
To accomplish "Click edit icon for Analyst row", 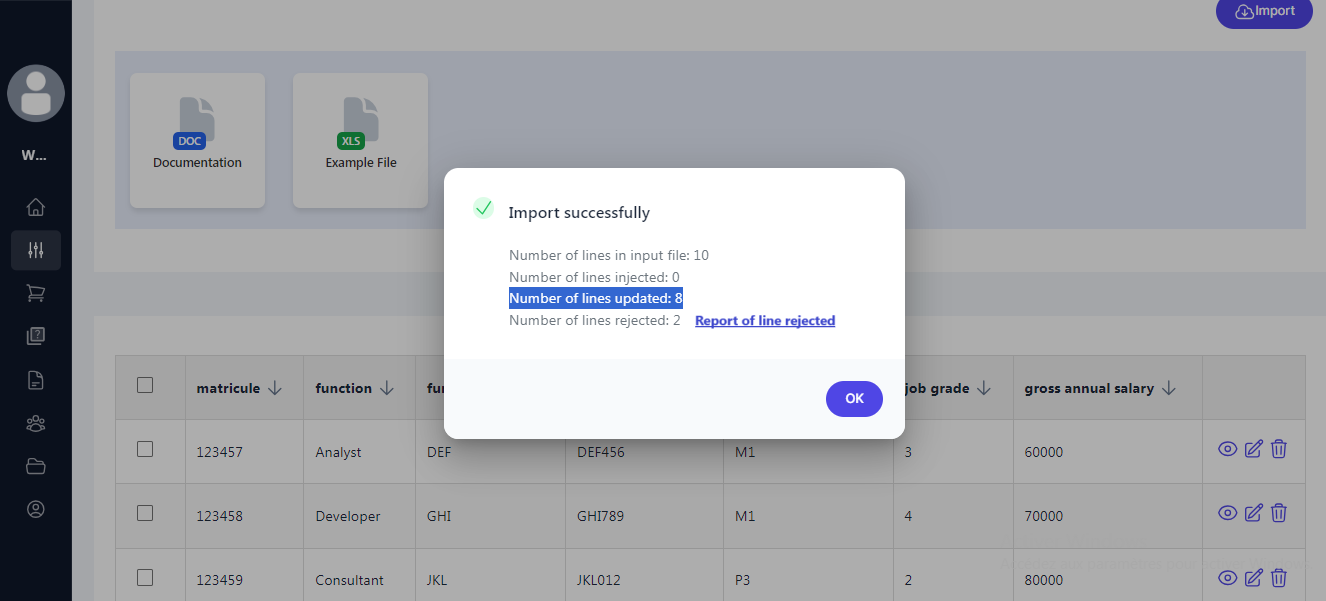I will [x=1253, y=450].
